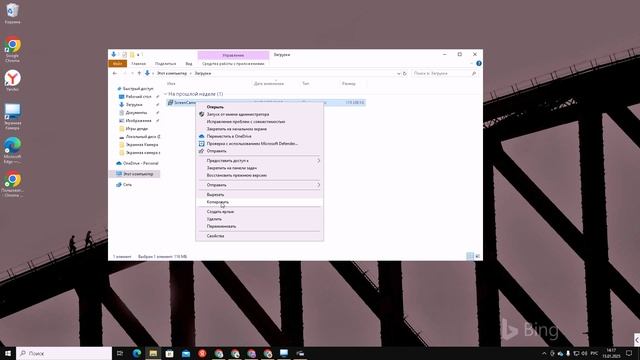The width and height of the screenshot is (640, 360).
Task: Open Изображения in the navigation pane
Action: click(138, 121)
